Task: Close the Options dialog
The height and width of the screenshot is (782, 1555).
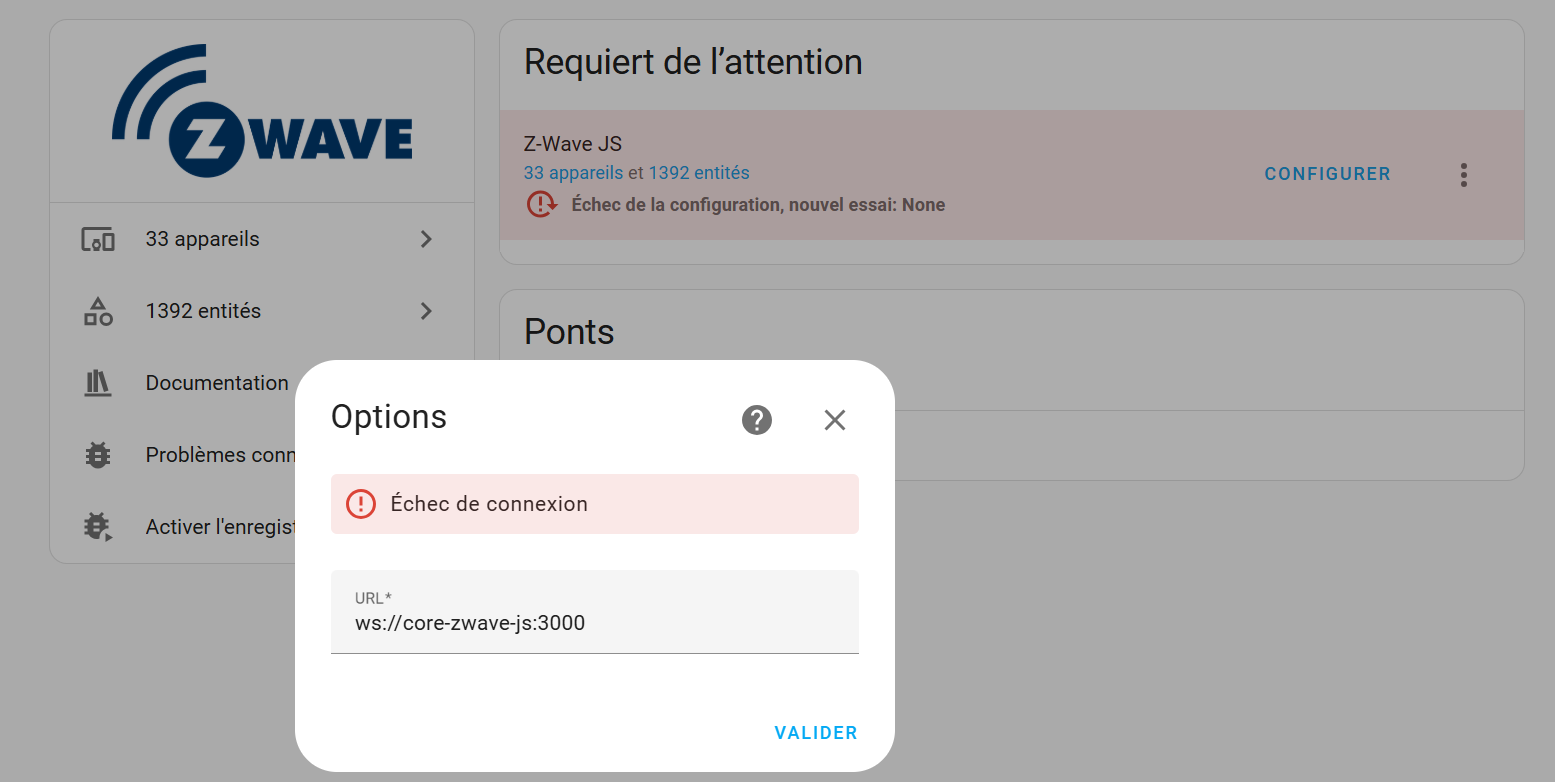Action: (835, 420)
